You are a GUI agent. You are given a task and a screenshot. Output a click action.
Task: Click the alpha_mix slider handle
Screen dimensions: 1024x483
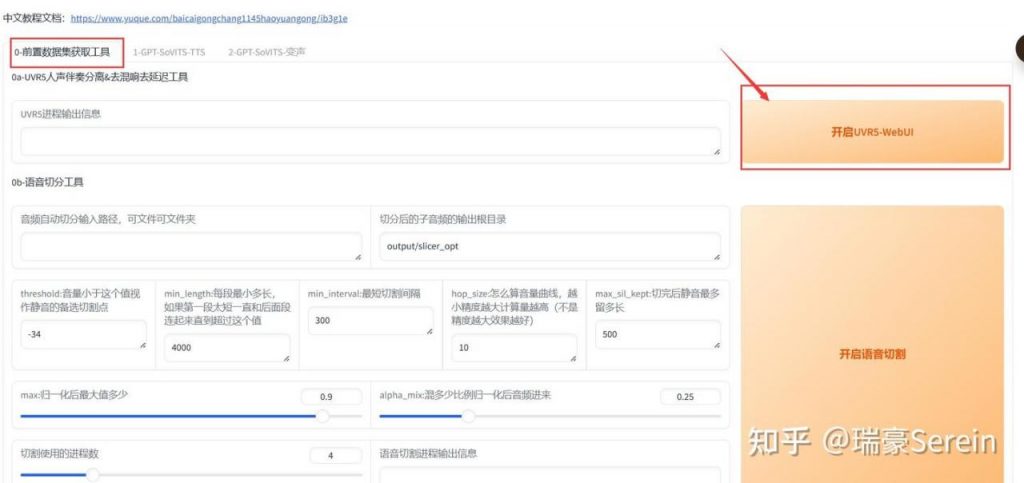[467, 415]
